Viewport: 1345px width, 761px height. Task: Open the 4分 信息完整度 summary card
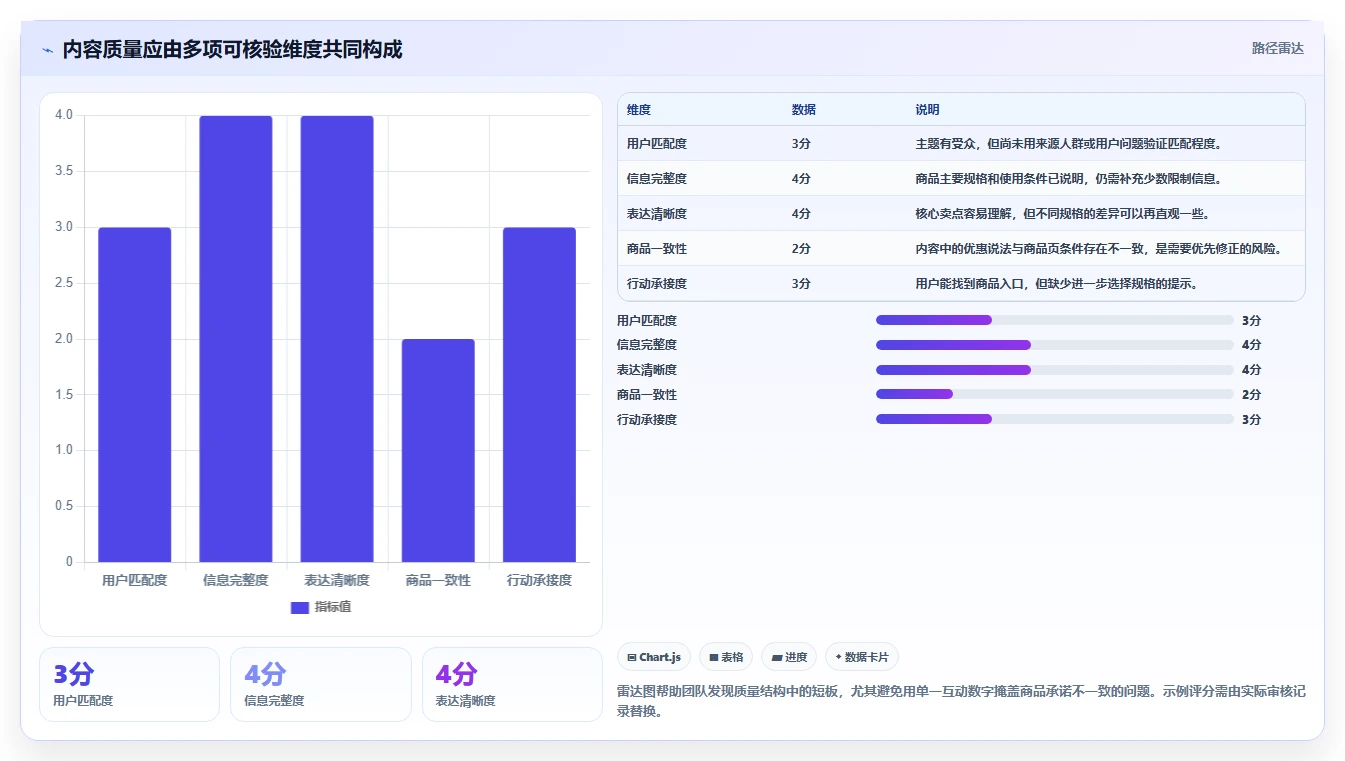click(x=321, y=684)
